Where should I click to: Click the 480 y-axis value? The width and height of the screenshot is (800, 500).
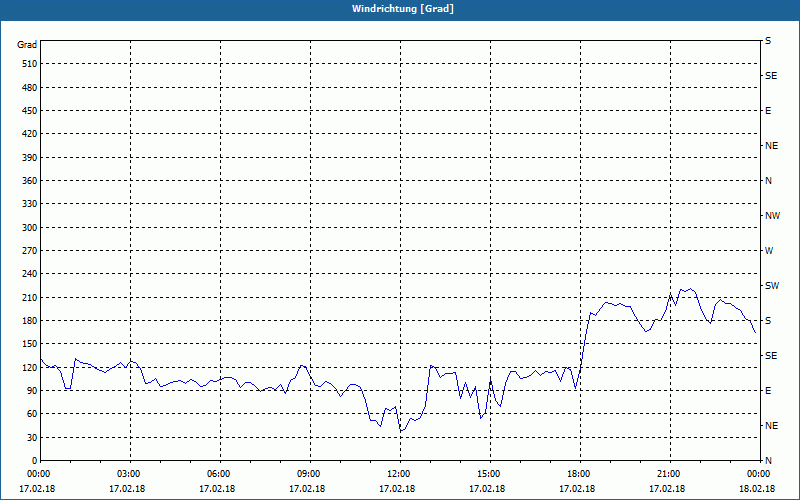tap(30, 88)
